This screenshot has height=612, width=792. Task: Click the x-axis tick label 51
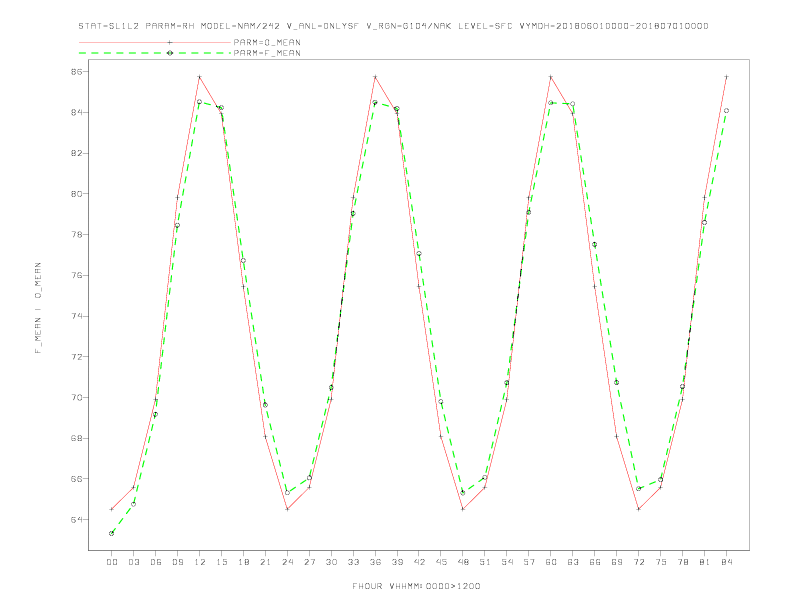pyautogui.click(x=485, y=562)
